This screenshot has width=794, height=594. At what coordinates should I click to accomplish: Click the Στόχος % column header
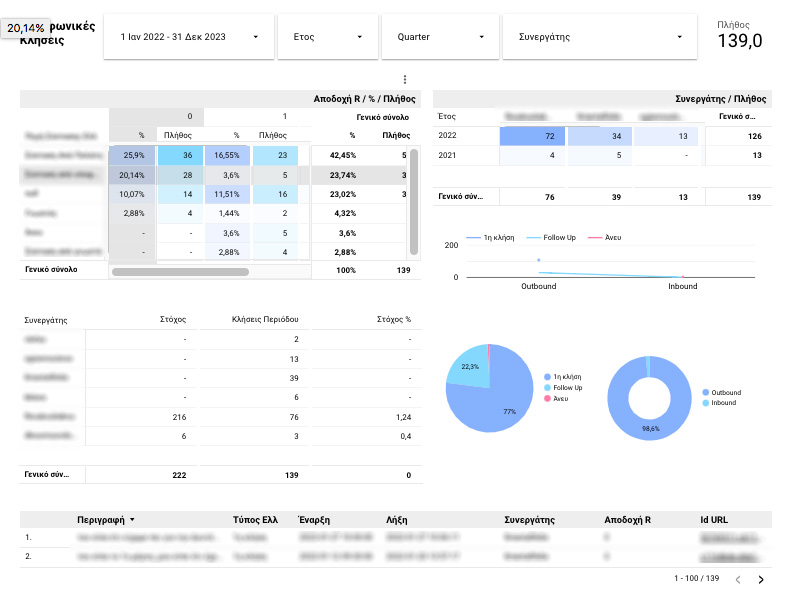(x=394, y=320)
